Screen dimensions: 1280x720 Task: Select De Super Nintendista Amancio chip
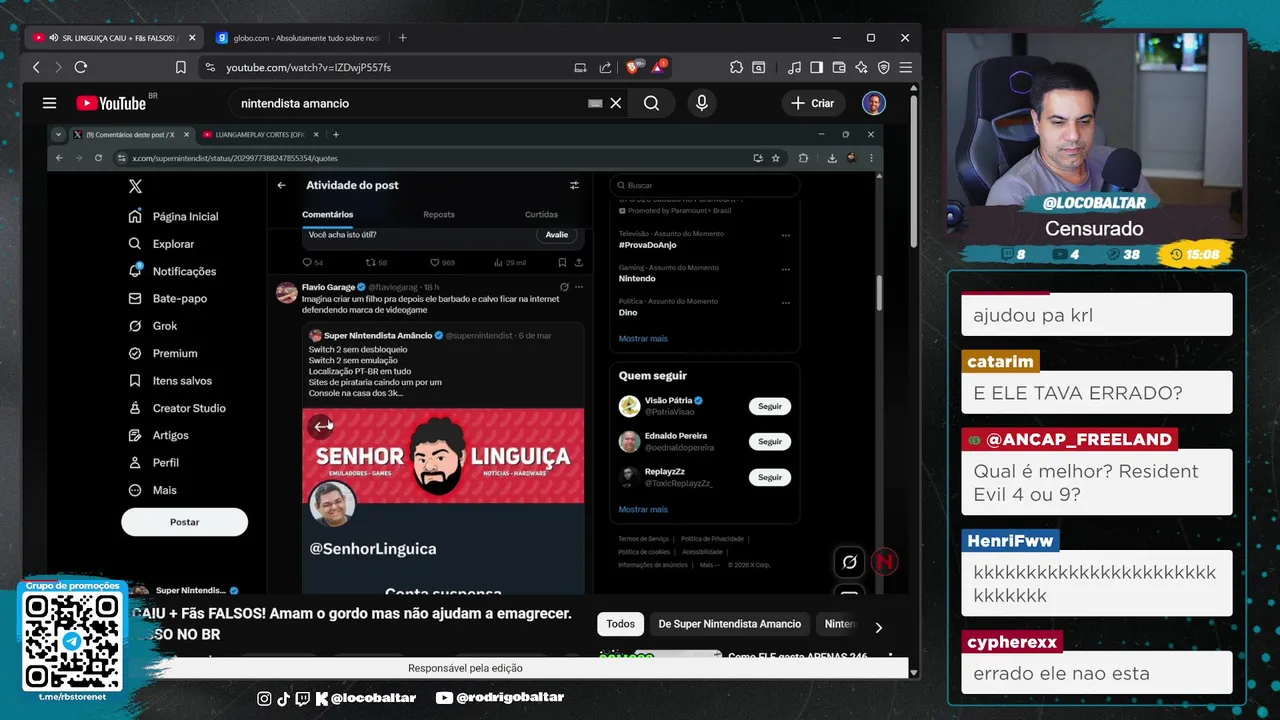coord(729,624)
